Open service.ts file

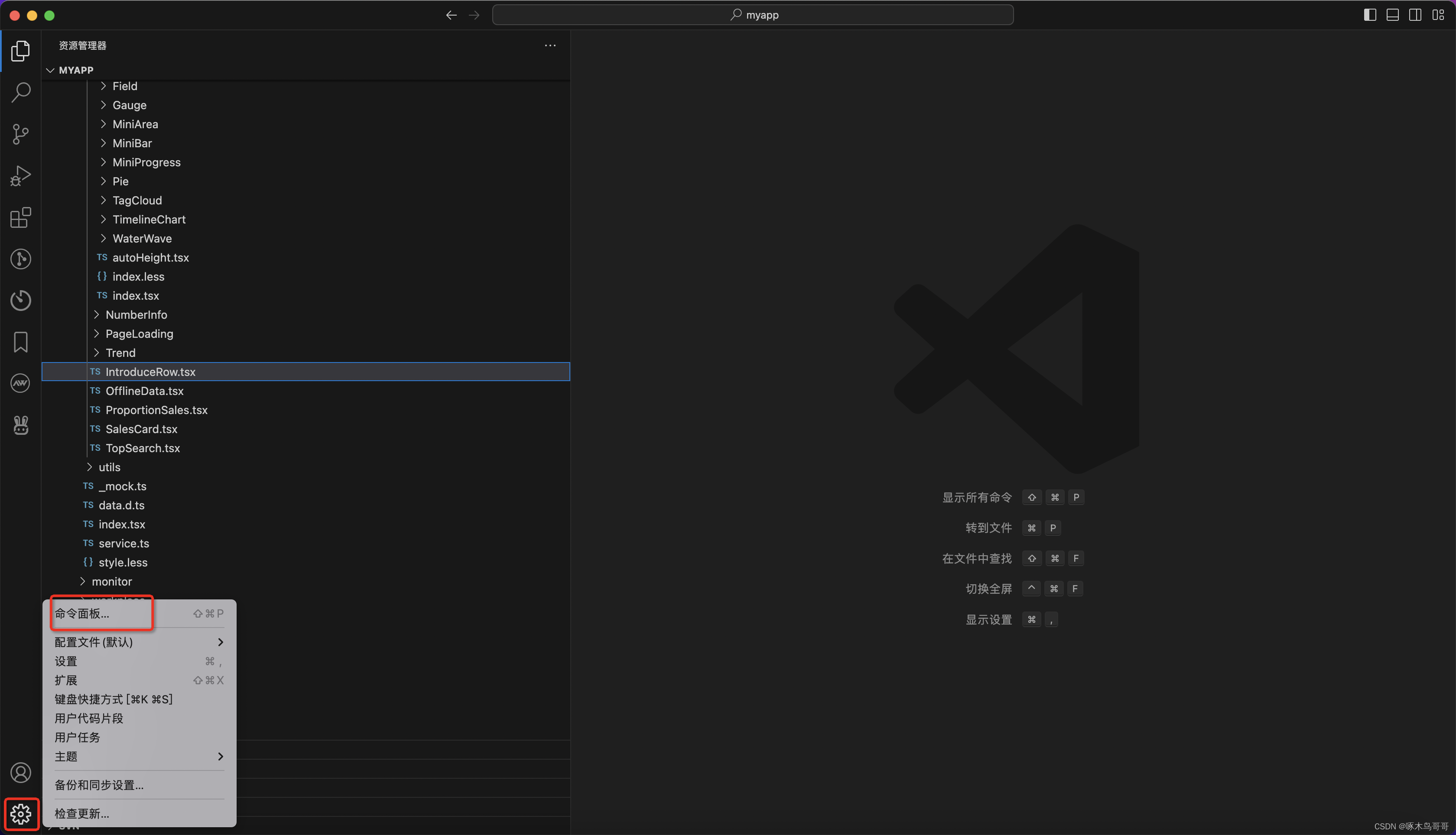pyautogui.click(x=306, y=543)
